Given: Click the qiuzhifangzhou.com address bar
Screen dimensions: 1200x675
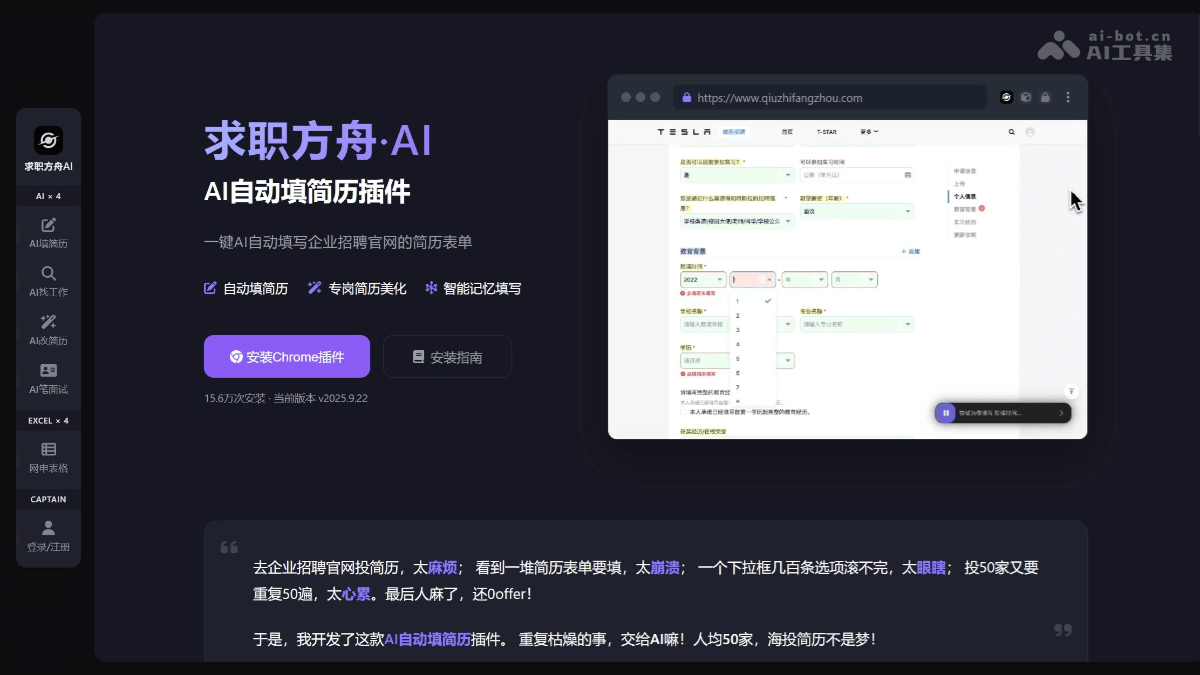Looking at the screenshot, I should pyautogui.click(x=830, y=97).
